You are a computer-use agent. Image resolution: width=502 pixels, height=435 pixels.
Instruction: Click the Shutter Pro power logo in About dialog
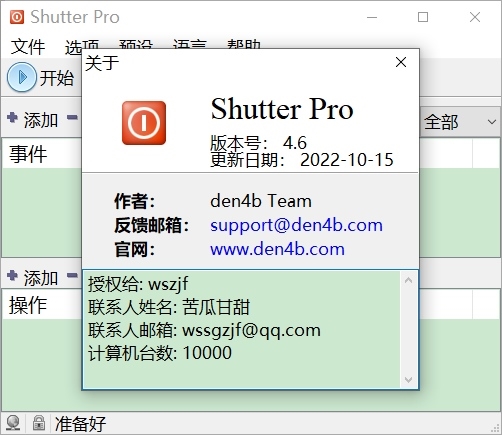pyautogui.click(x=144, y=123)
